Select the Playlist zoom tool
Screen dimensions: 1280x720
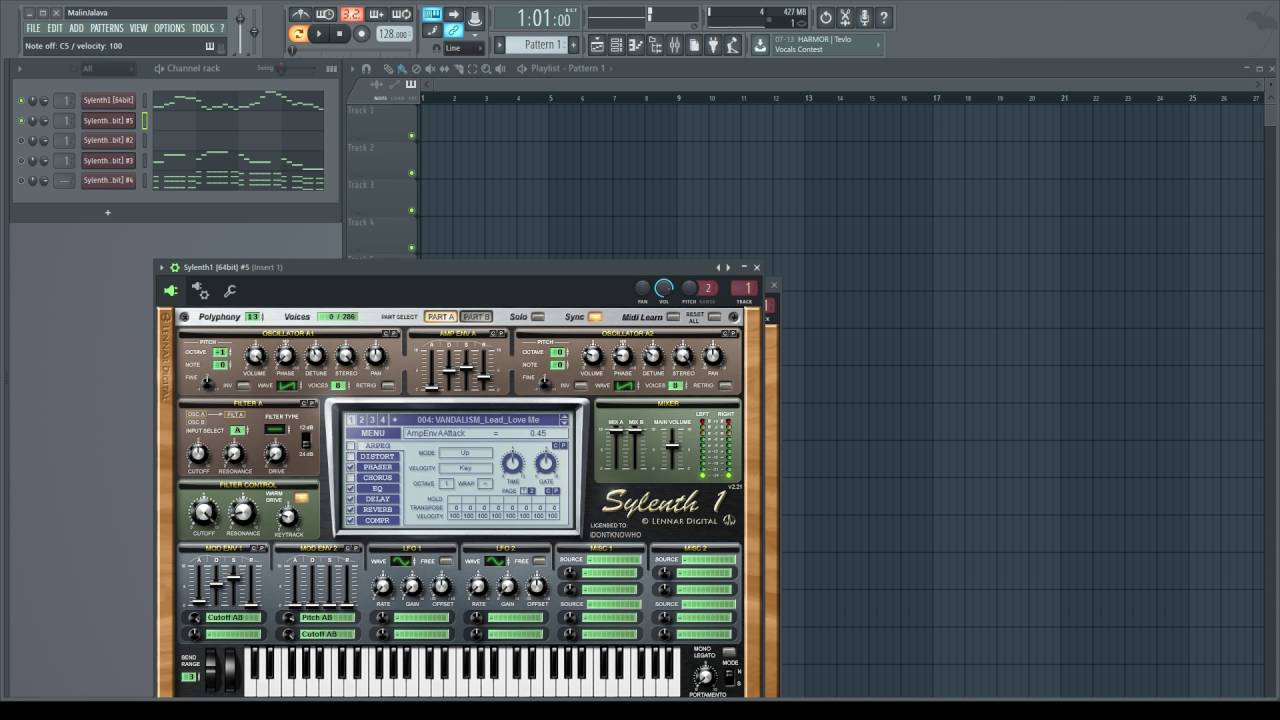[x=484, y=69]
